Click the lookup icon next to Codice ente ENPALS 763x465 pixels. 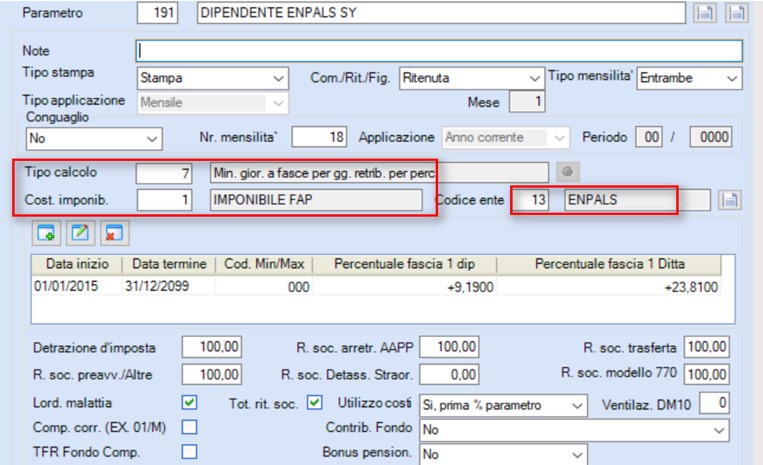(729, 200)
